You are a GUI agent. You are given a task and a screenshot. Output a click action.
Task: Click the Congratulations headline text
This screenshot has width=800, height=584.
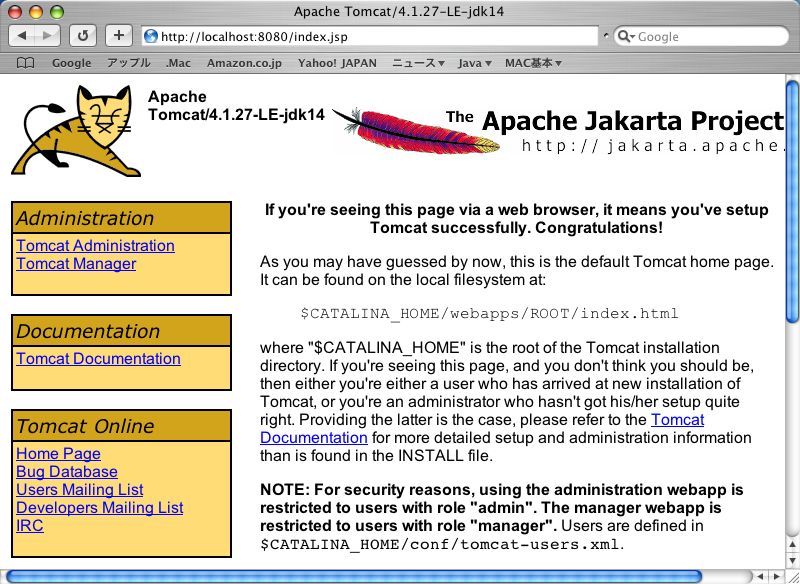(x=516, y=219)
